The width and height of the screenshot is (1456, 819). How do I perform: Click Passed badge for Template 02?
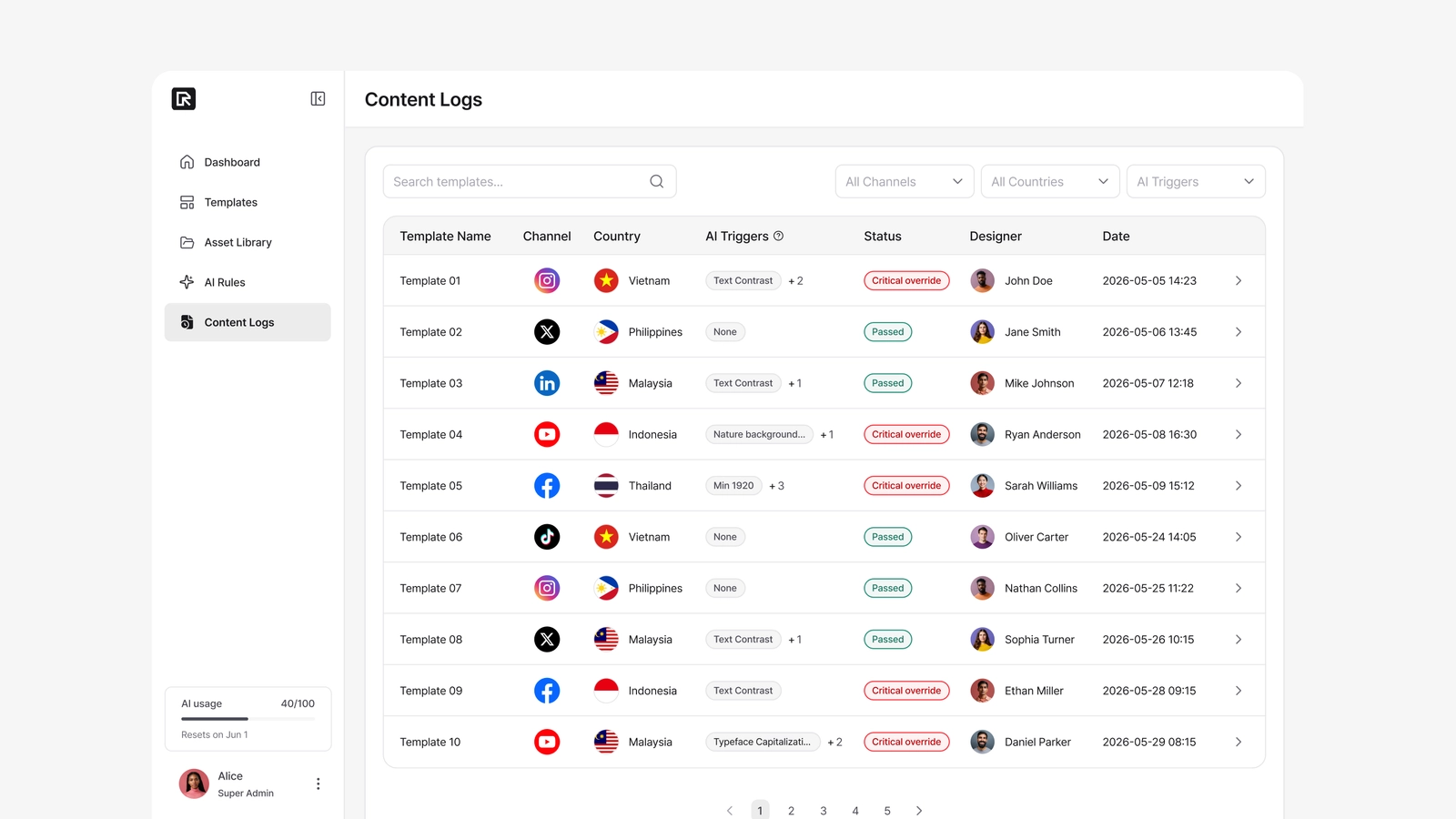(888, 332)
